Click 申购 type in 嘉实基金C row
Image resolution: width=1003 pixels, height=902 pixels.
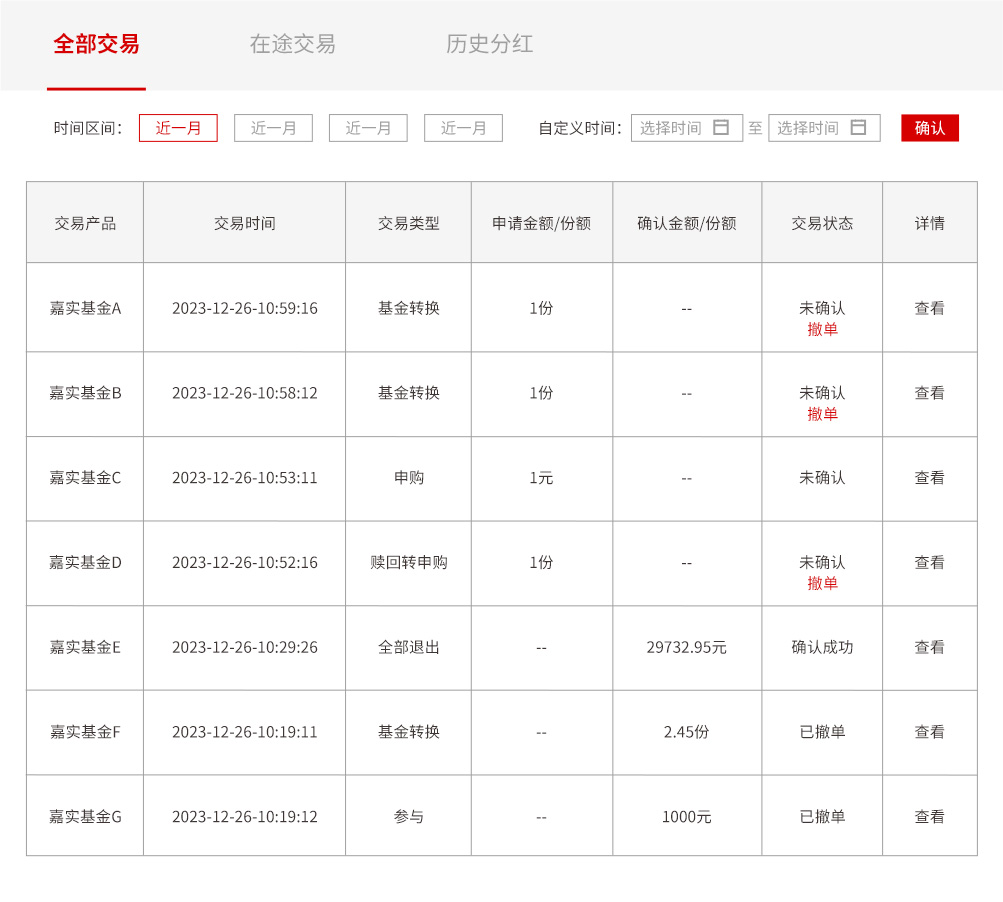point(409,478)
